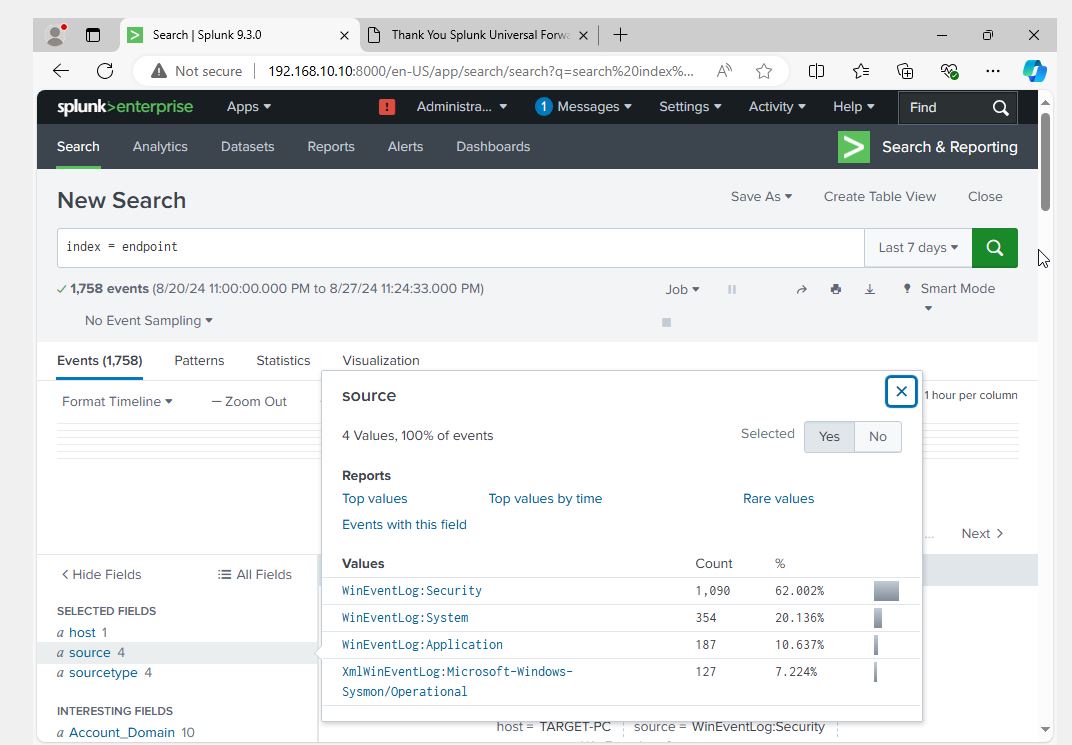
Task: Add this page to favorites
Action: pos(764,71)
